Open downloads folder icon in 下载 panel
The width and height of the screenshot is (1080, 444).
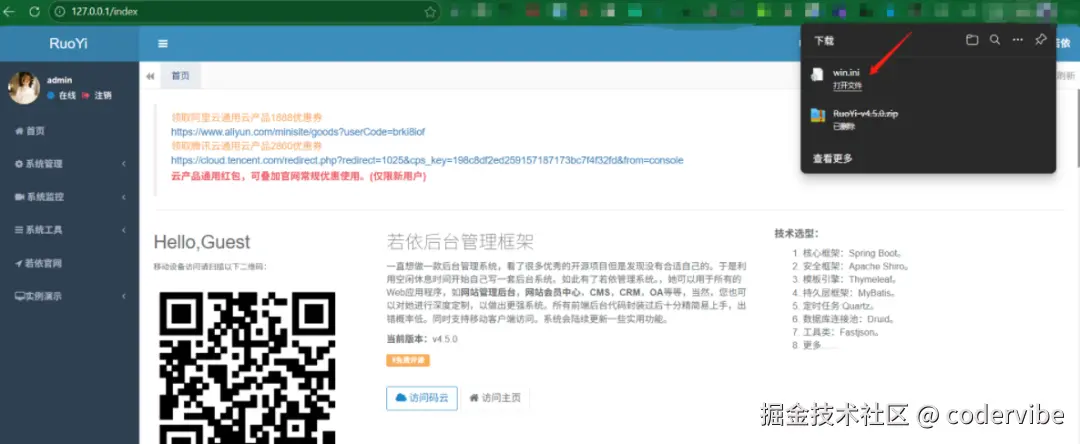[x=972, y=40]
